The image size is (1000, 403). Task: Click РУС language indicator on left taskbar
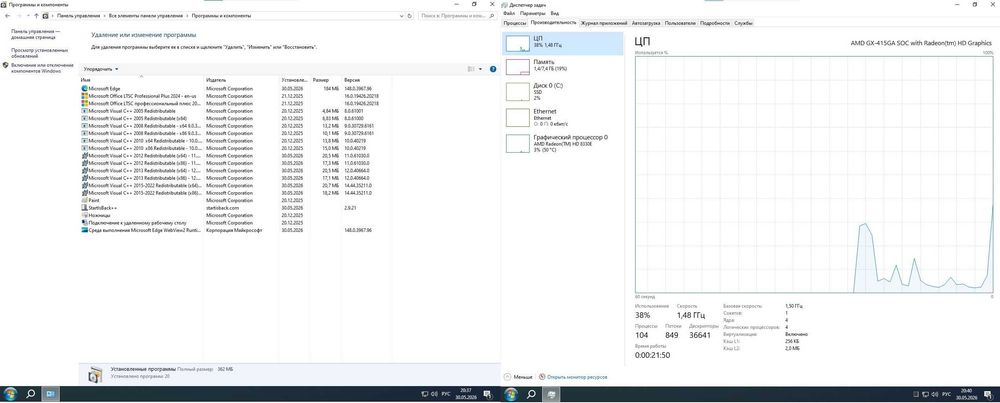pyautogui.click(x=446, y=395)
